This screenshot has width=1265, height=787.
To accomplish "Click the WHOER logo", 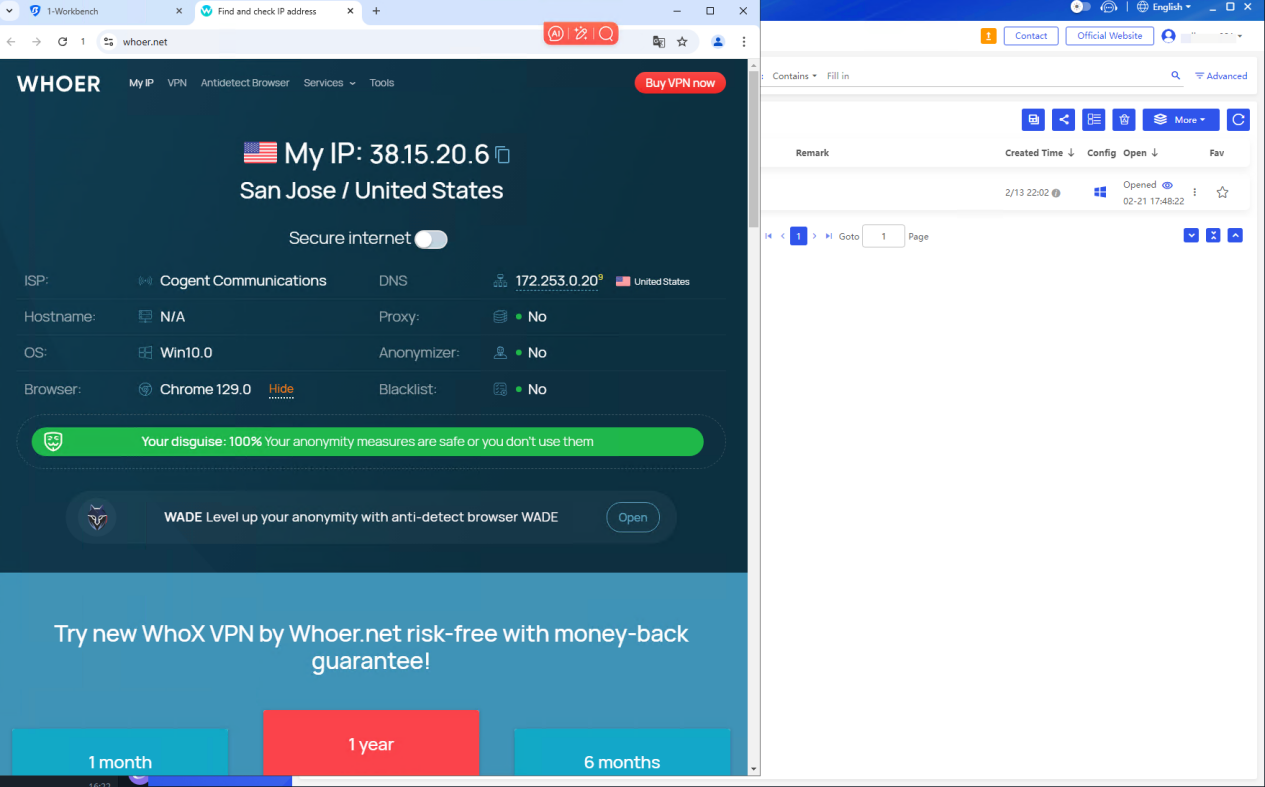I will [59, 84].
